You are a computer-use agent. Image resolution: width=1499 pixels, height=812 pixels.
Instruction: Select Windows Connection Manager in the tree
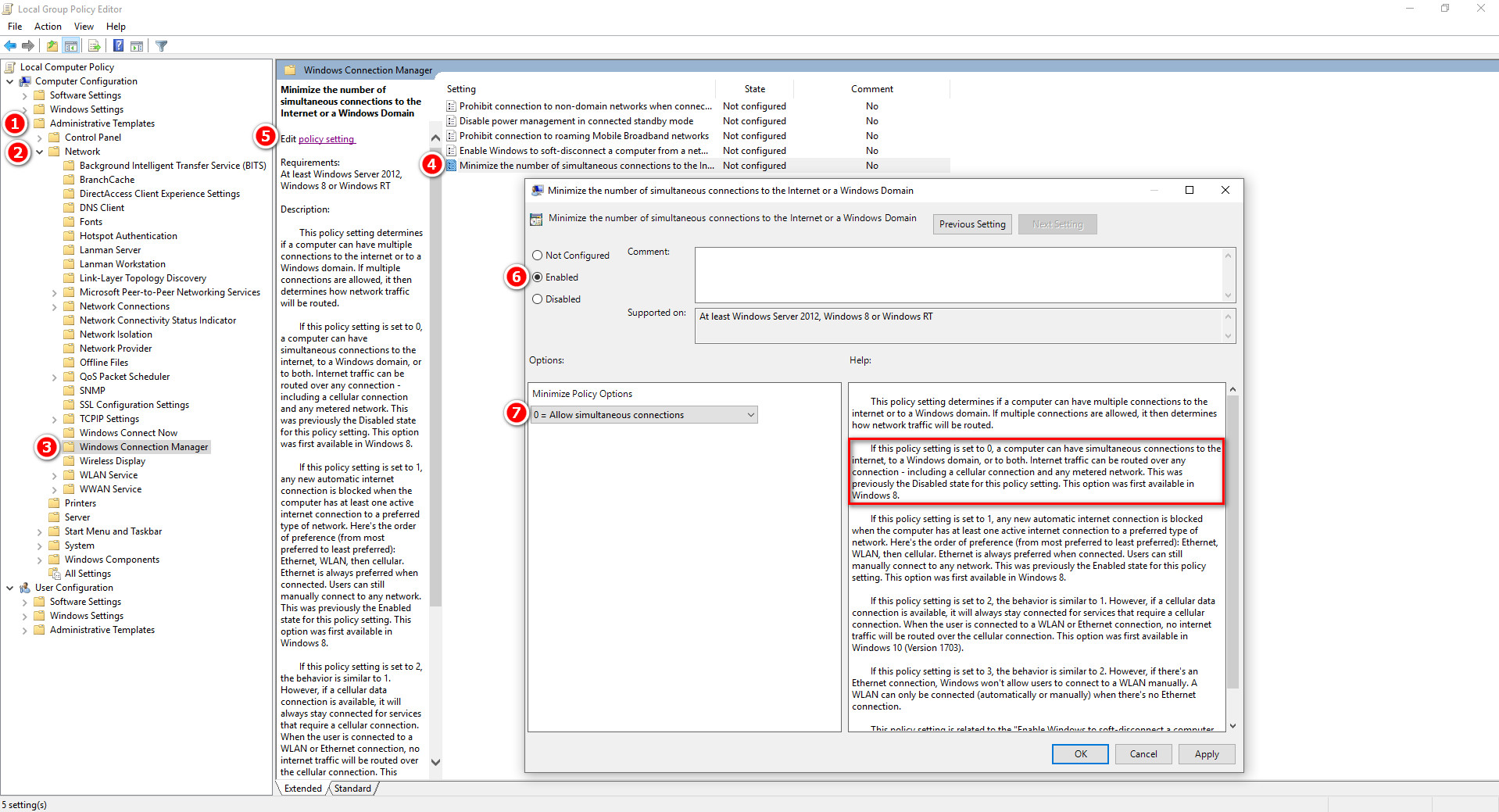[143, 447]
